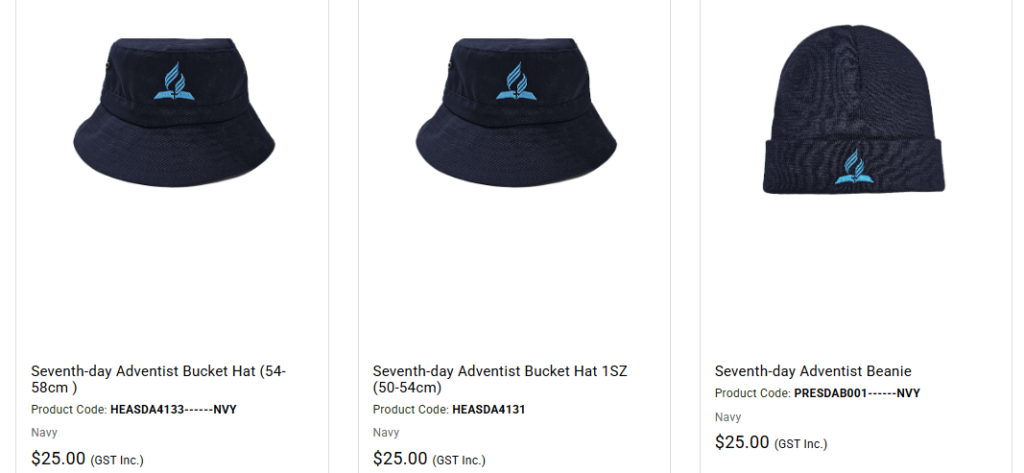Open the navy bucket hat 54-58cm image
This screenshot has width=1024, height=473.
pyautogui.click(x=174, y=112)
